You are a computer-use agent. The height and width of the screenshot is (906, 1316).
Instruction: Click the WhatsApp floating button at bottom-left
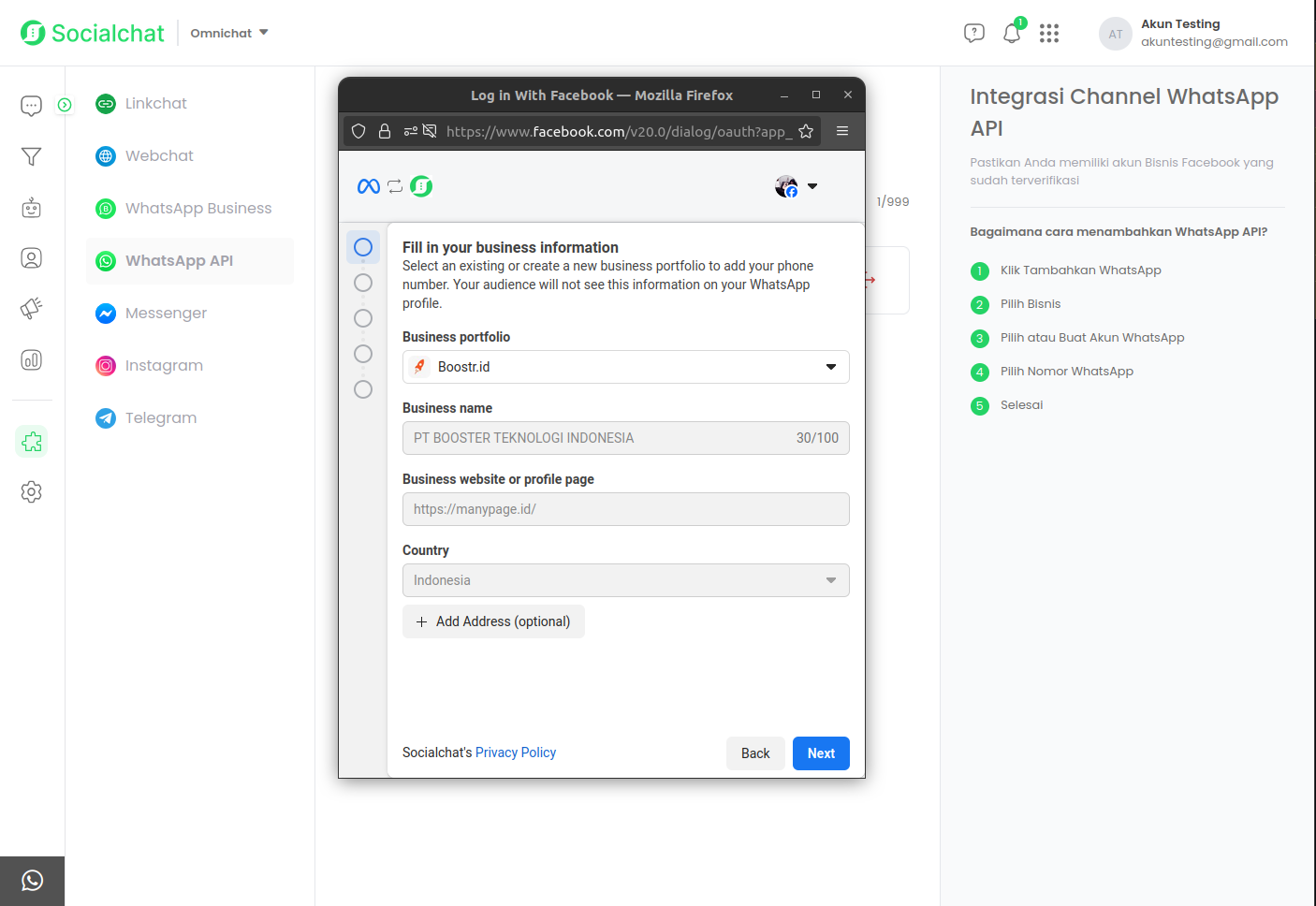click(x=32, y=881)
